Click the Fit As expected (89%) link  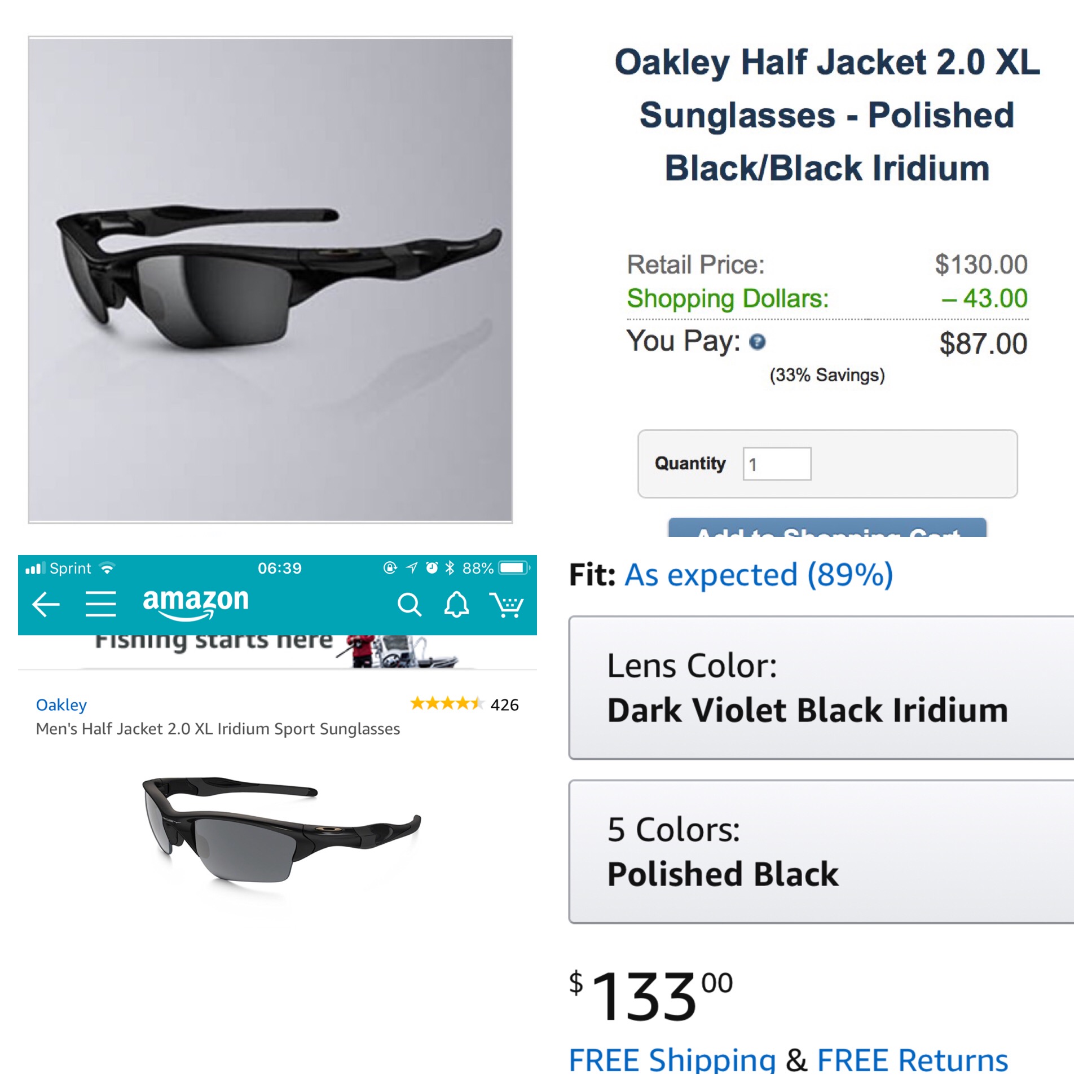759,575
